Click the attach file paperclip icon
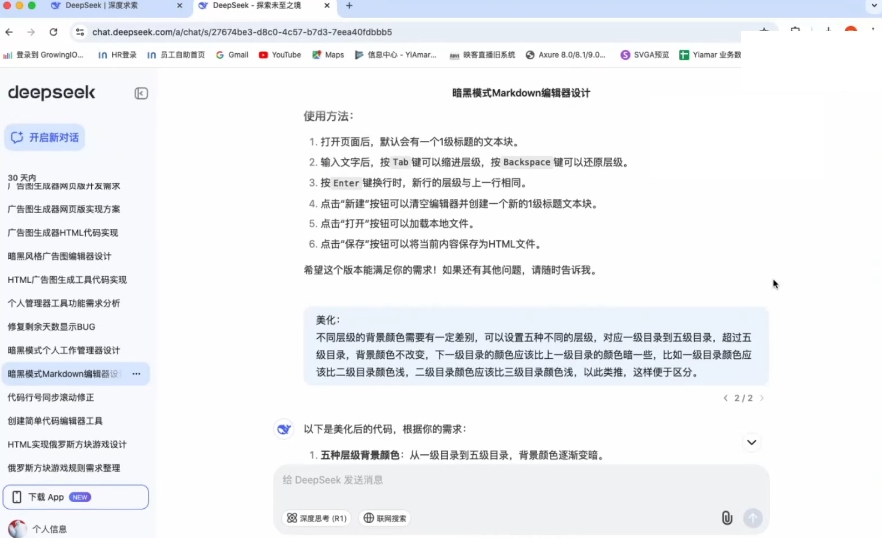This screenshot has height=538, width=882. (x=727, y=518)
